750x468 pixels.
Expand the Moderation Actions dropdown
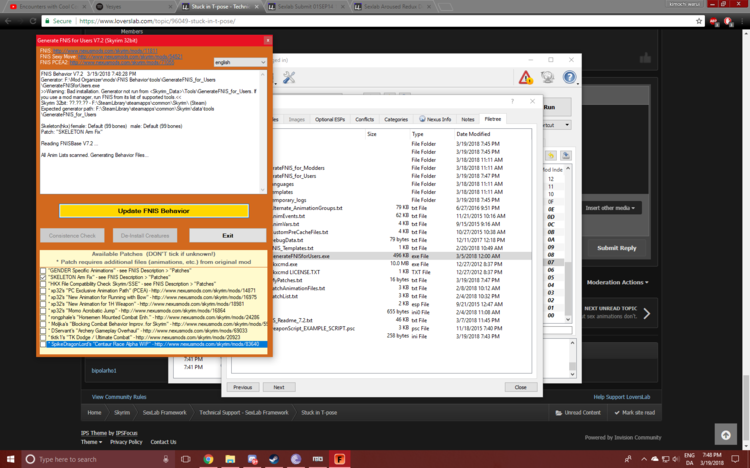617,282
